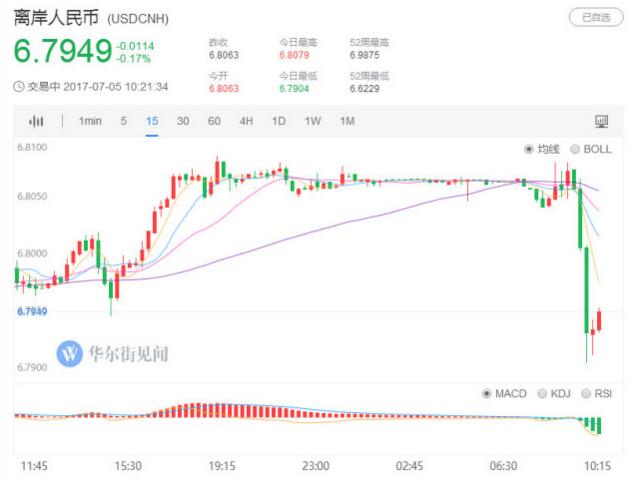
Task: Select the BOLL indicator radio
Action: (575, 149)
